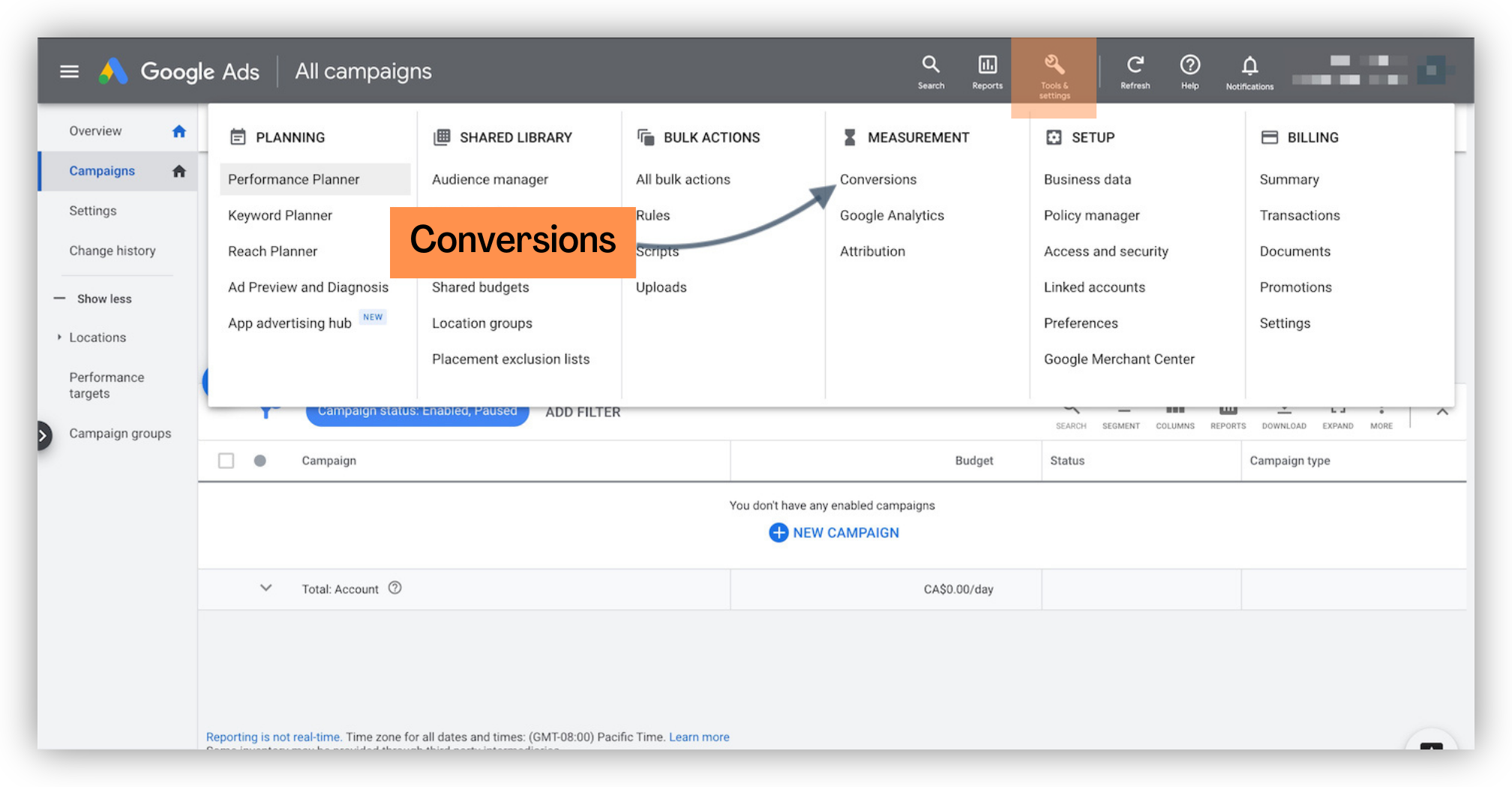Open the Search tool in header
1512x787 pixels.
click(931, 72)
